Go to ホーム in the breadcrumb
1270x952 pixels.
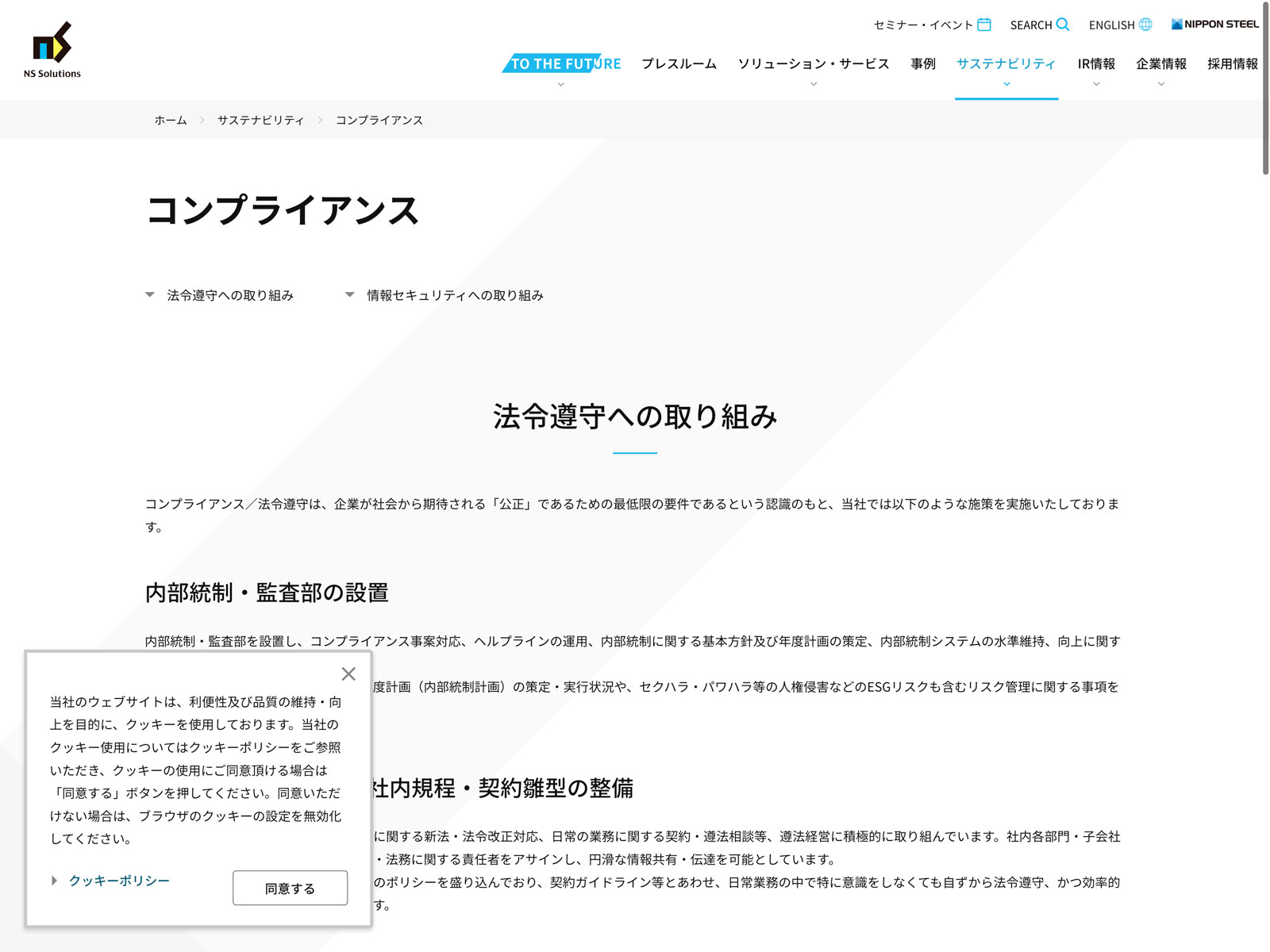pos(171,120)
